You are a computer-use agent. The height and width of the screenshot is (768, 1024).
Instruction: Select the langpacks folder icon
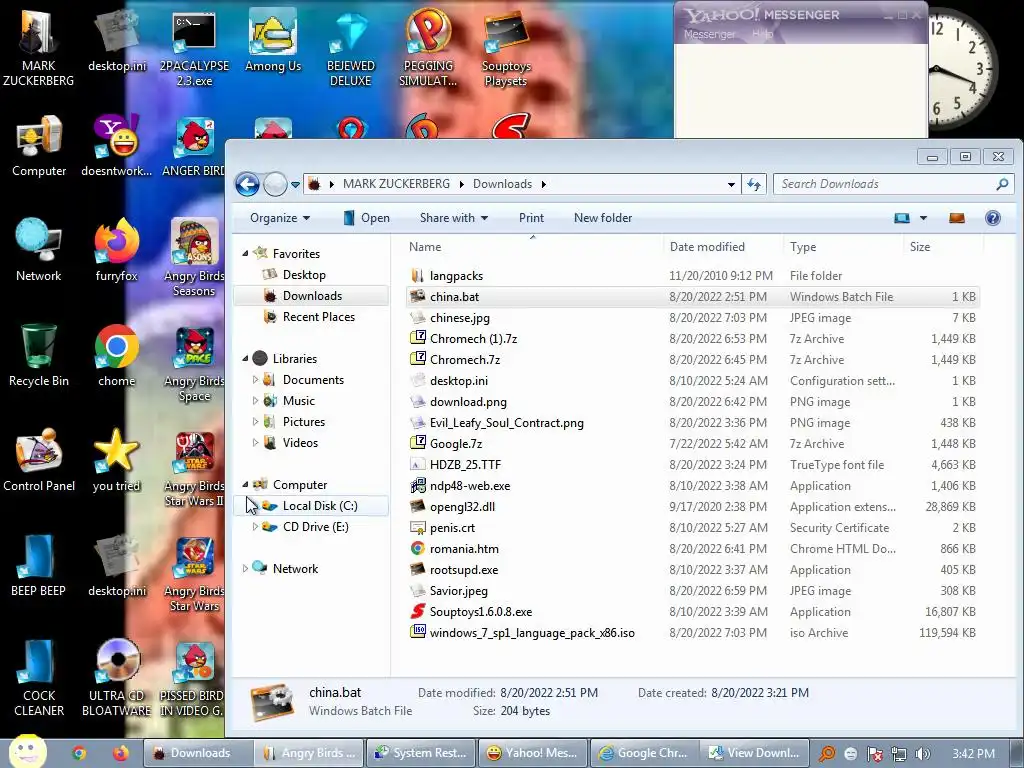417,276
